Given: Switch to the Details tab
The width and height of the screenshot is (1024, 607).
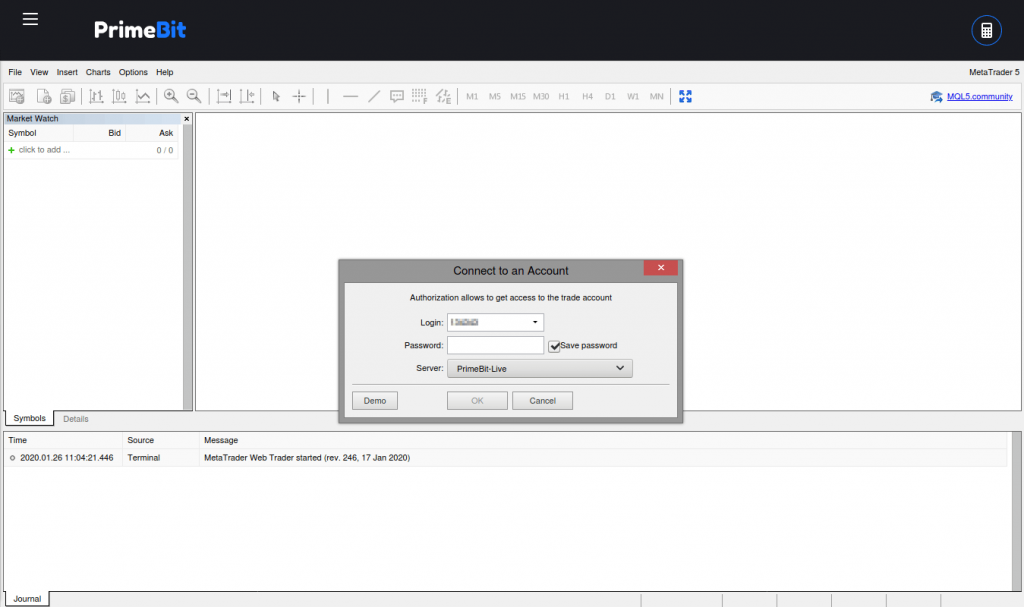Looking at the screenshot, I should coord(76,419).
